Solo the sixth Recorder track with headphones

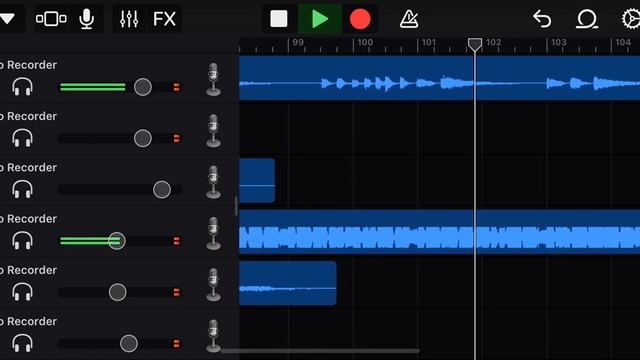pyautogui.click(x=22, y=343)
